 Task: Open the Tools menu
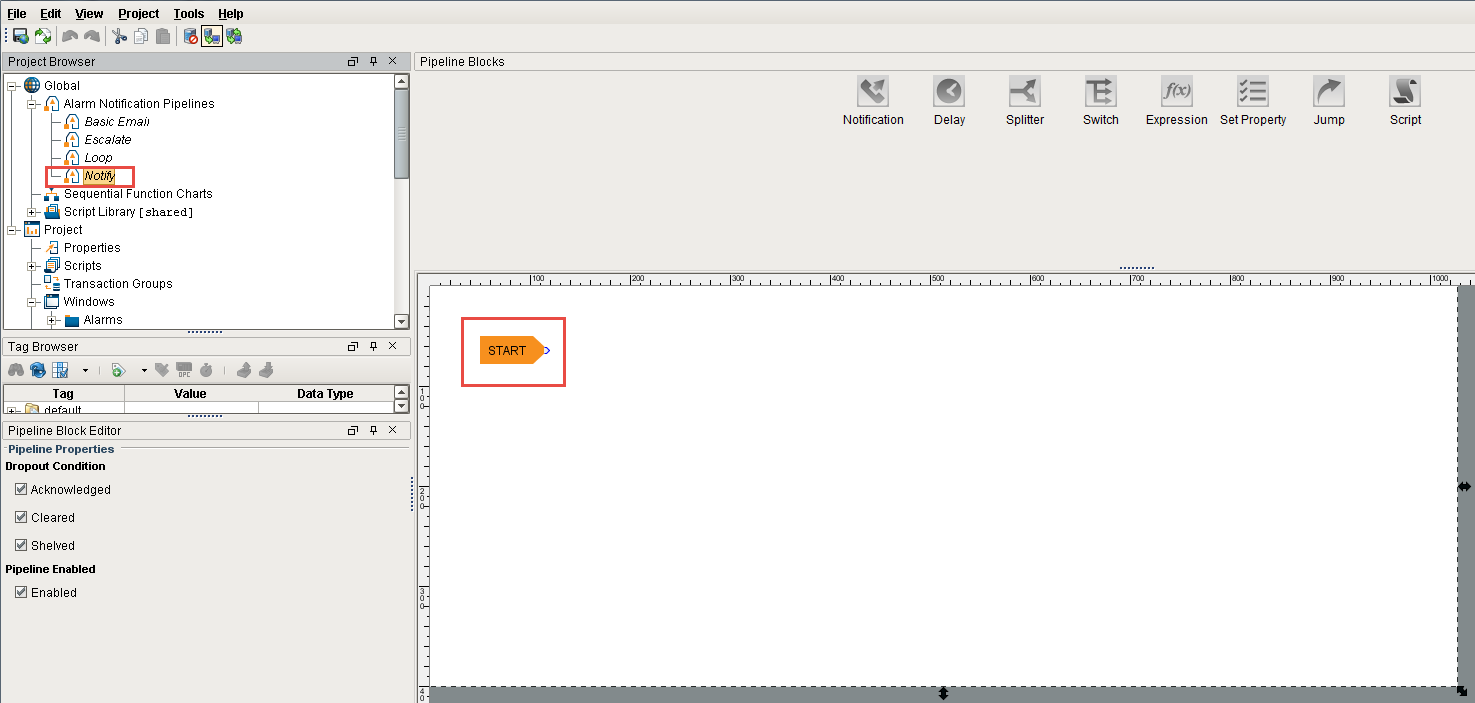tap(188, 13)
